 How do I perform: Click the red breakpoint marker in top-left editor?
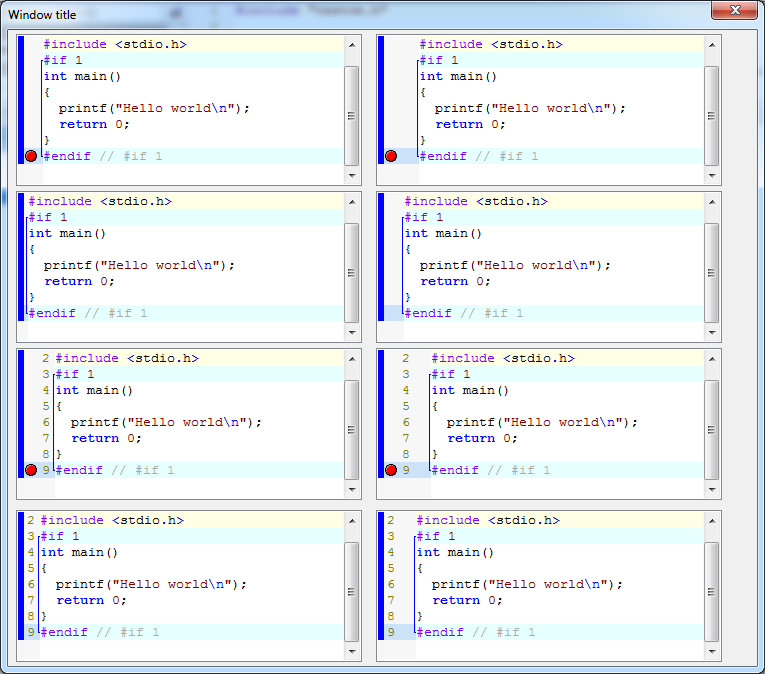tap(30, 156)
